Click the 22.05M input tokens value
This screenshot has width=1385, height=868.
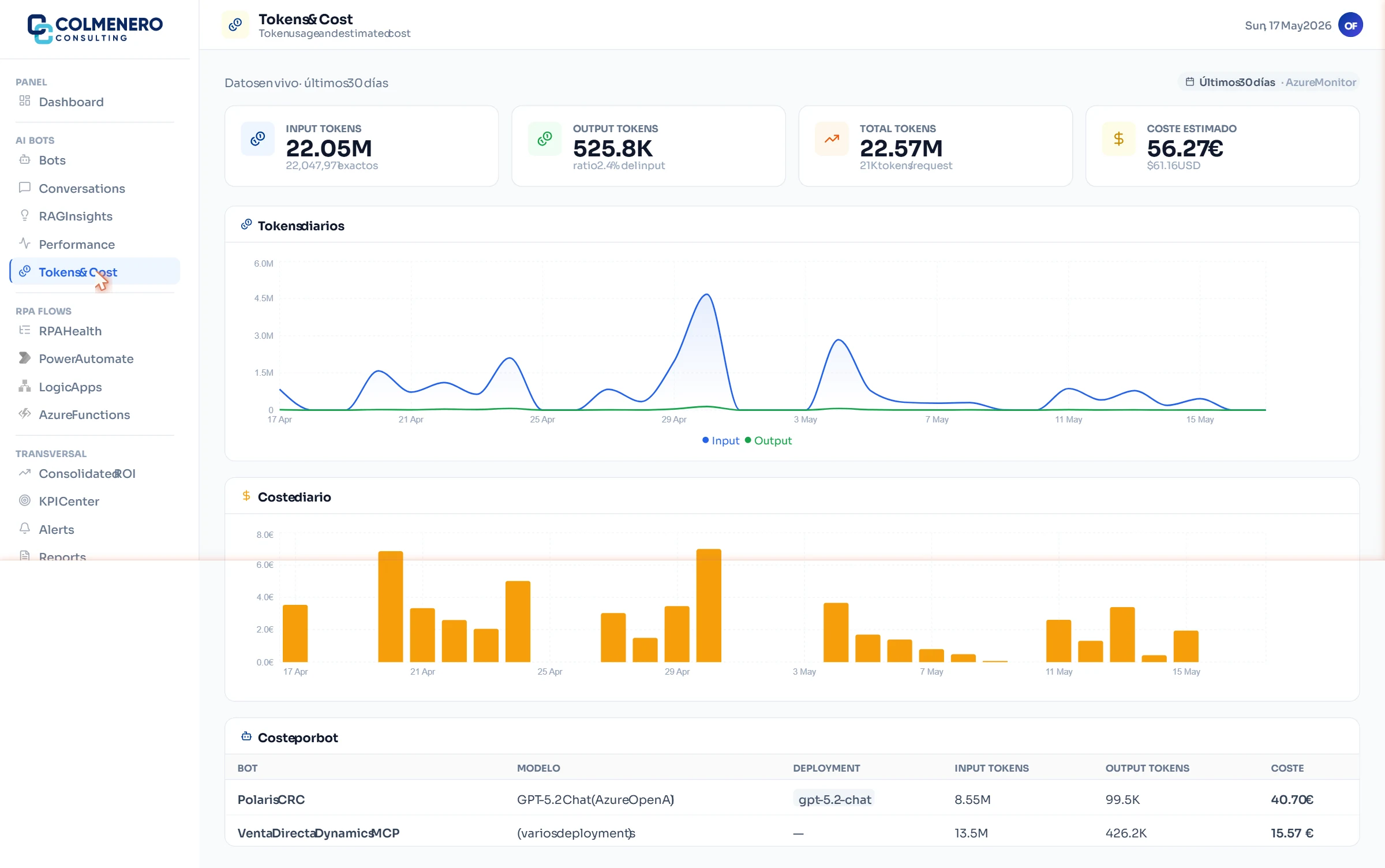click(x=329, y=148)
